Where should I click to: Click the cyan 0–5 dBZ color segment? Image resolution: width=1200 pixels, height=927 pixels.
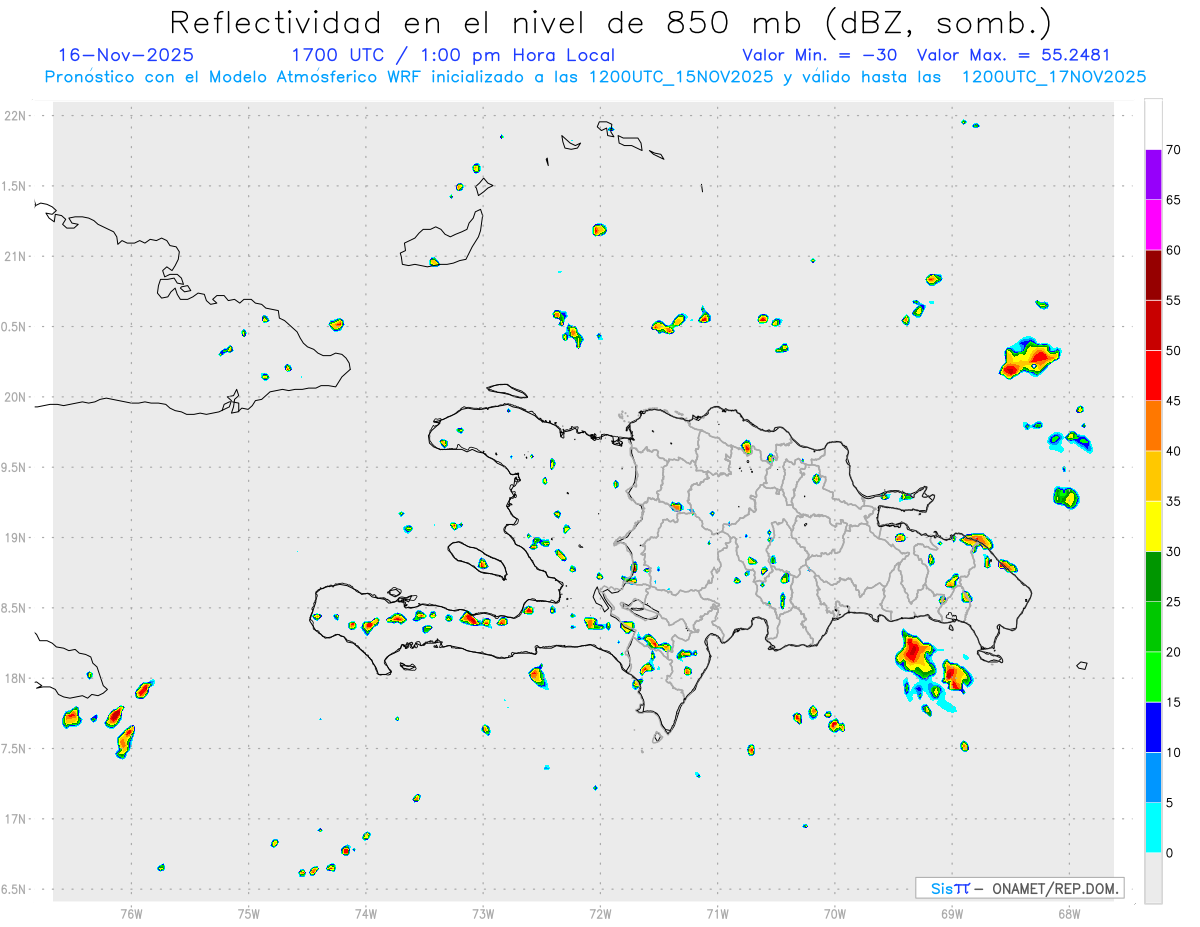click(x=1153, y=828)
